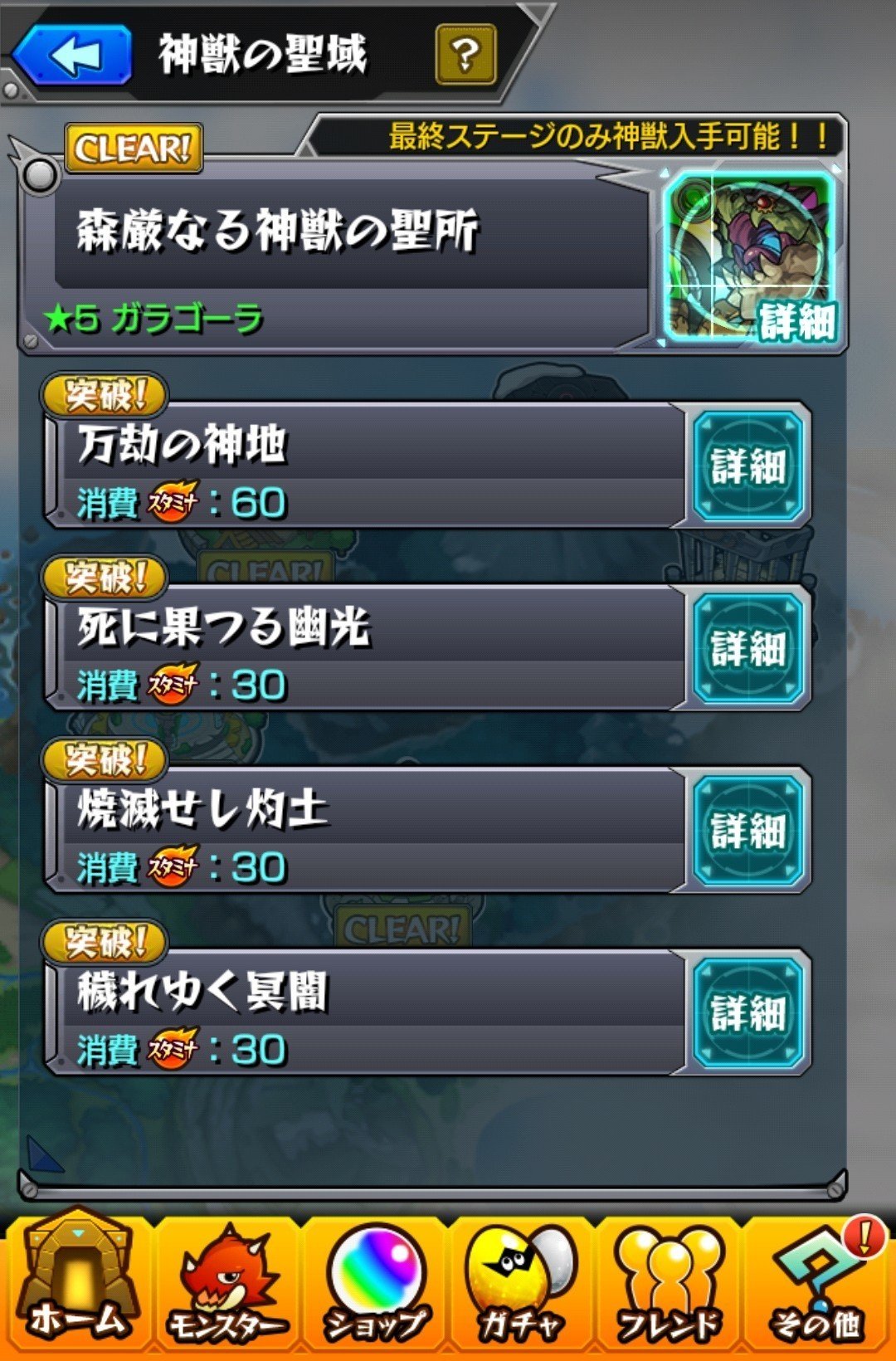View 詳細 for 焼滅せし灼土 stage

[748, 832]
